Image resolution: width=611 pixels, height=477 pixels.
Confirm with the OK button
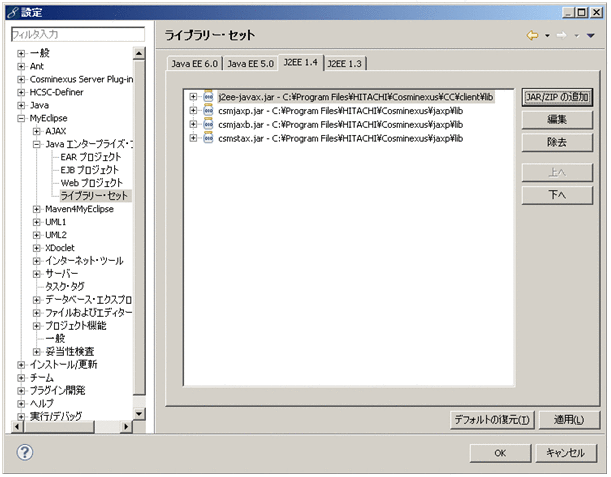tap(500, 453)
